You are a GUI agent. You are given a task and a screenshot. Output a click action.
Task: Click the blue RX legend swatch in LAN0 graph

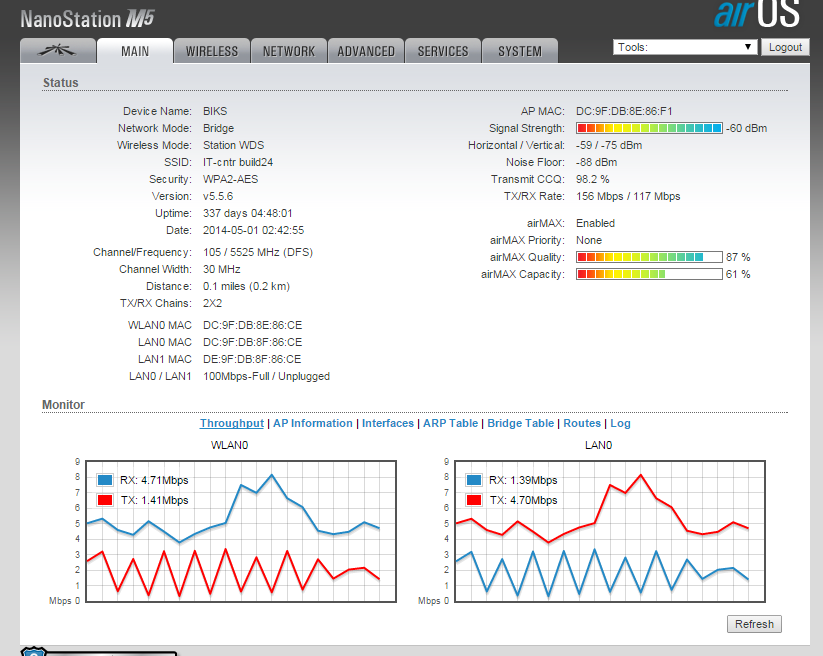click(x=474, y=480)
